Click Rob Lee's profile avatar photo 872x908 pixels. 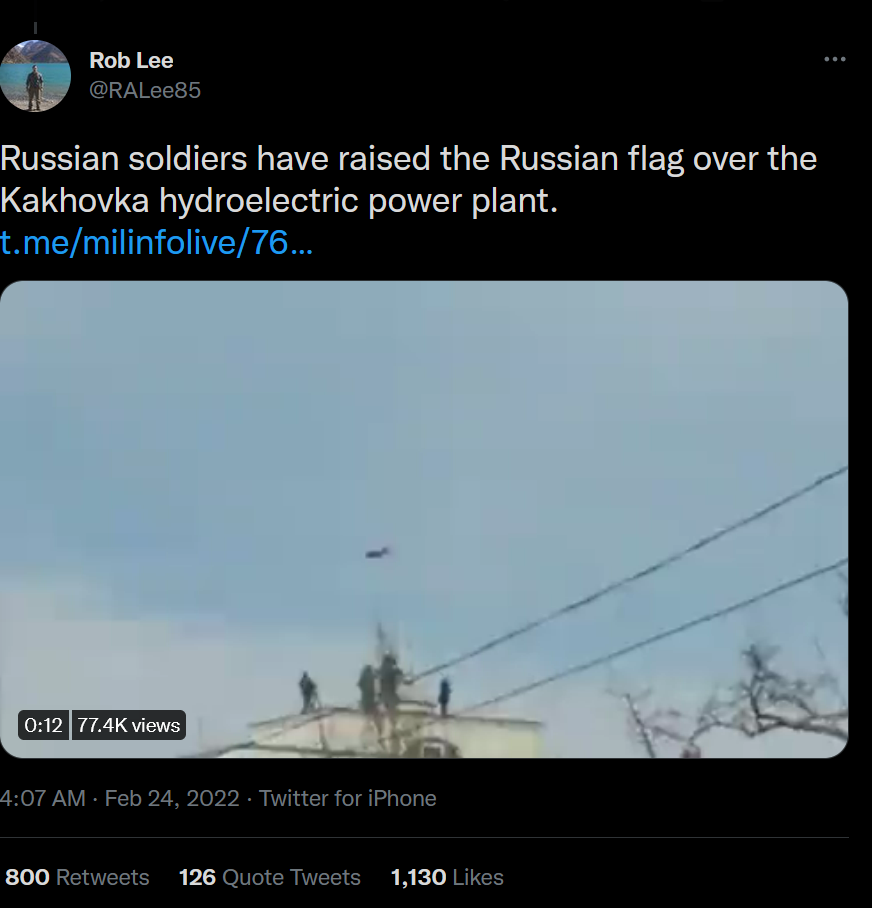pyautogui.click(x=35, y=75)
